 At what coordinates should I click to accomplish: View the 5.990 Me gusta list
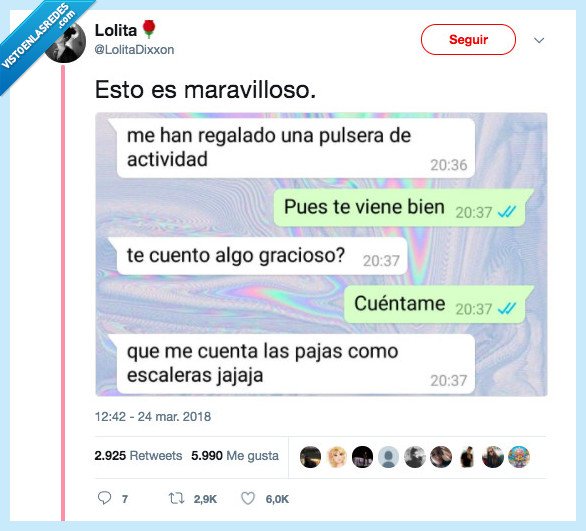pyautogui.click(x=235, y=456)
